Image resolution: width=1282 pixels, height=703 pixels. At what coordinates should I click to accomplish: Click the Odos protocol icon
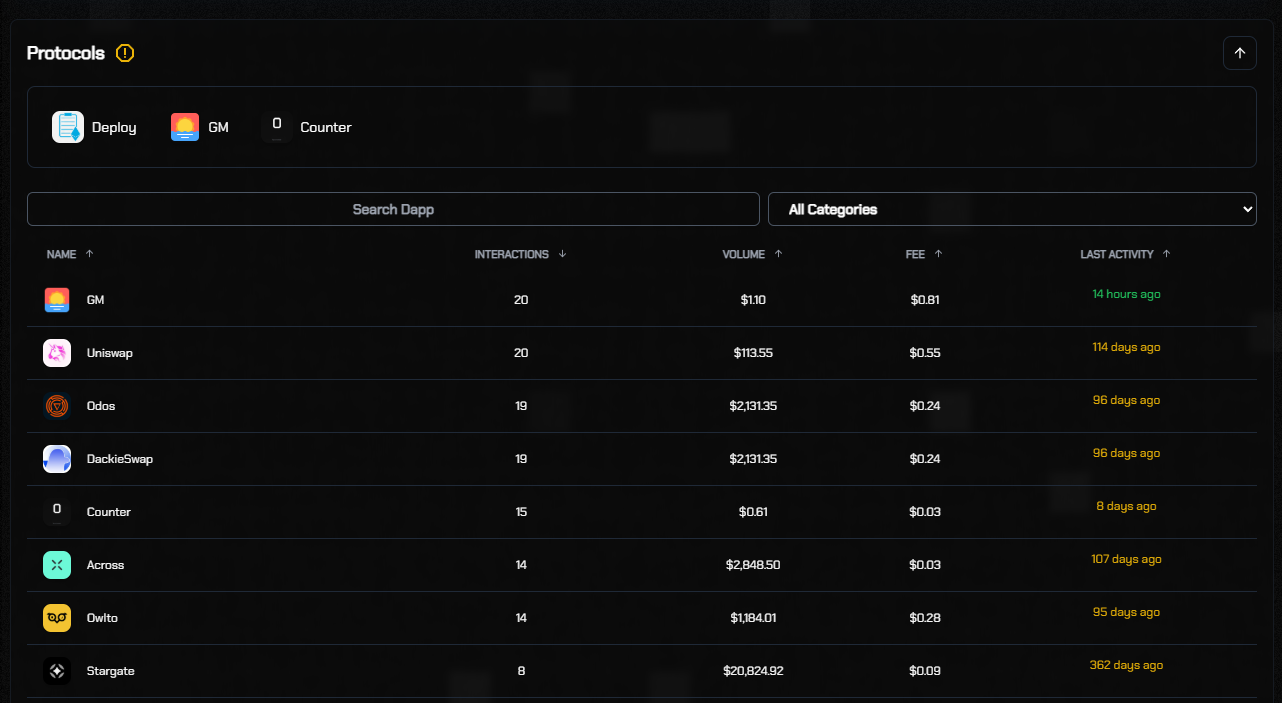click(57, 406)
